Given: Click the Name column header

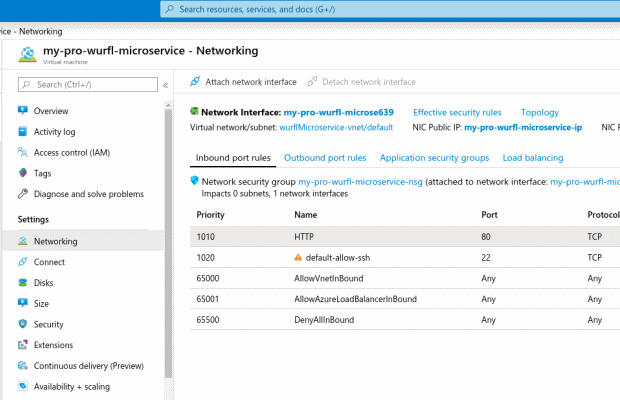Looking at the screenshot, I should pos(306,215).
